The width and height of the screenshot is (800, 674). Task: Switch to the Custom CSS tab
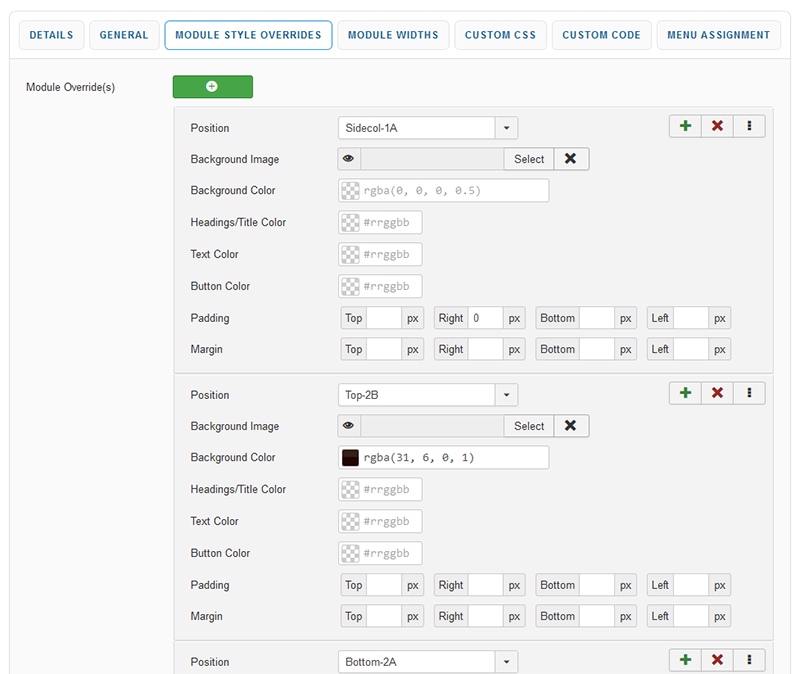click(x=500, y=35)
